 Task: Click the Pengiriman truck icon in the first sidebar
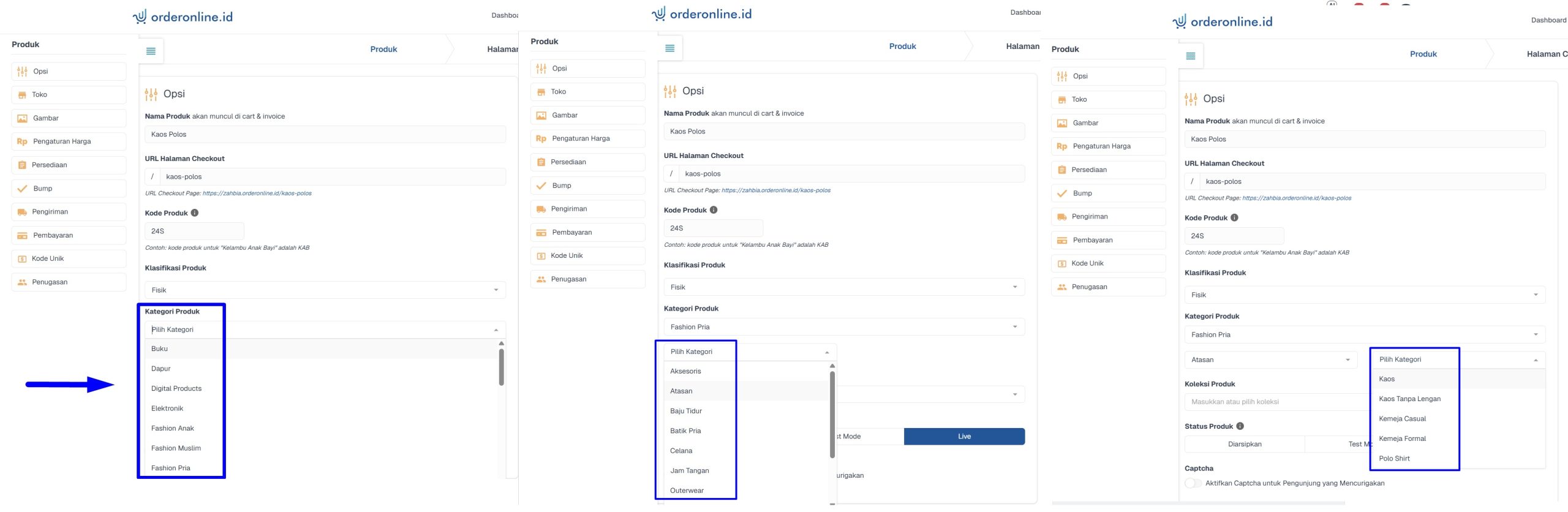click(x=22, y=212)
